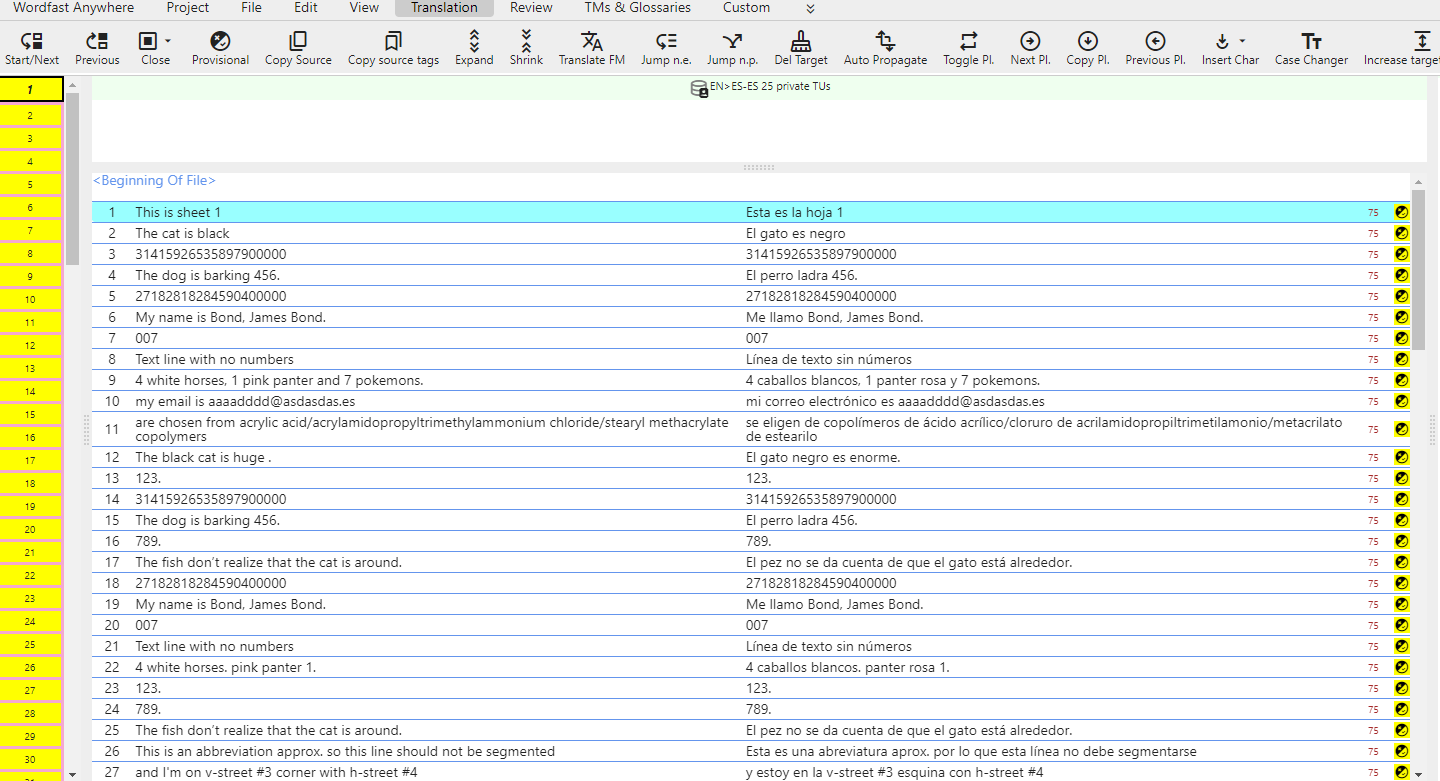Click Toggle Pl. icon
Viewport: 1440px width, 781px height.
pyautogui.click(x=968, y=41)
